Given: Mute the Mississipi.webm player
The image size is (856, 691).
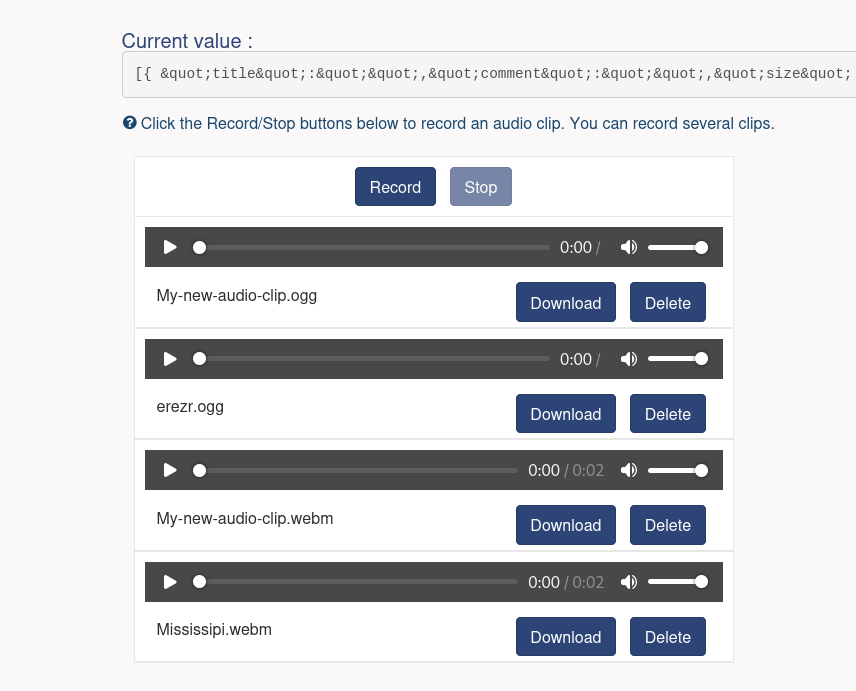Looking at the screenshot, I should (x=628, y=581).
